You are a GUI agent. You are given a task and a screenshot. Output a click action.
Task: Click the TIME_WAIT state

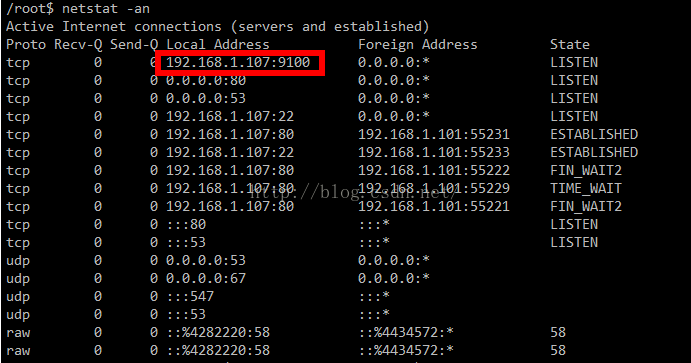586,189
